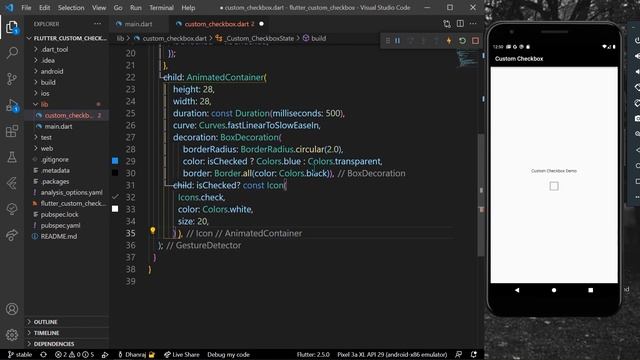Click the lightbulb quick-fix on line 35

[153, 231]
